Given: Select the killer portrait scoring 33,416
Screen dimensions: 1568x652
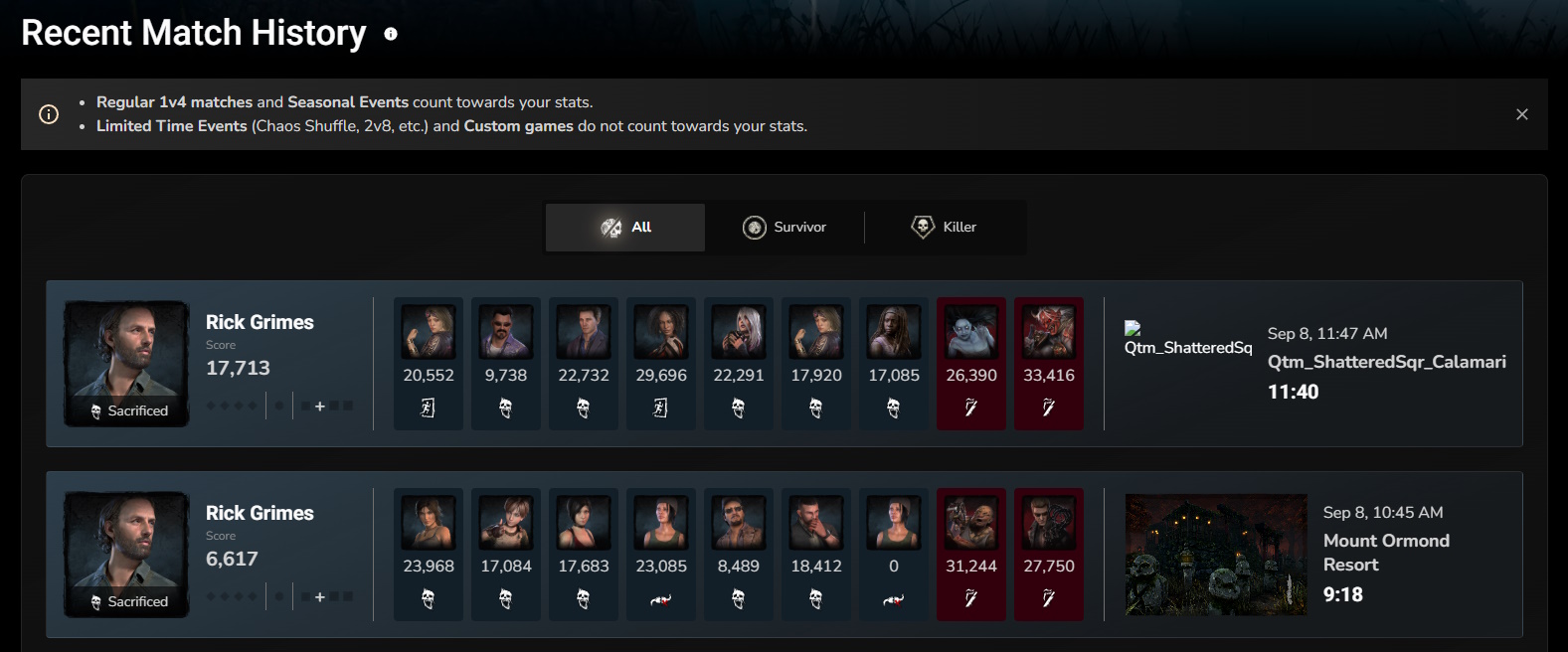Looking at the screenshot, I should click(1049, 331).
